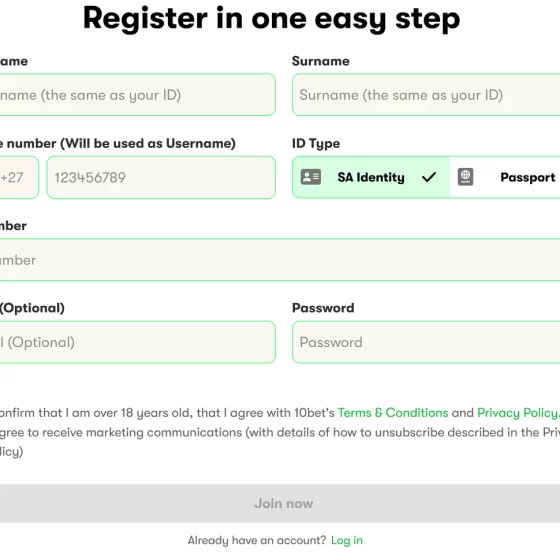Select the ID number input field
Screen dimensions: 560x560
[x=280, y=260]
